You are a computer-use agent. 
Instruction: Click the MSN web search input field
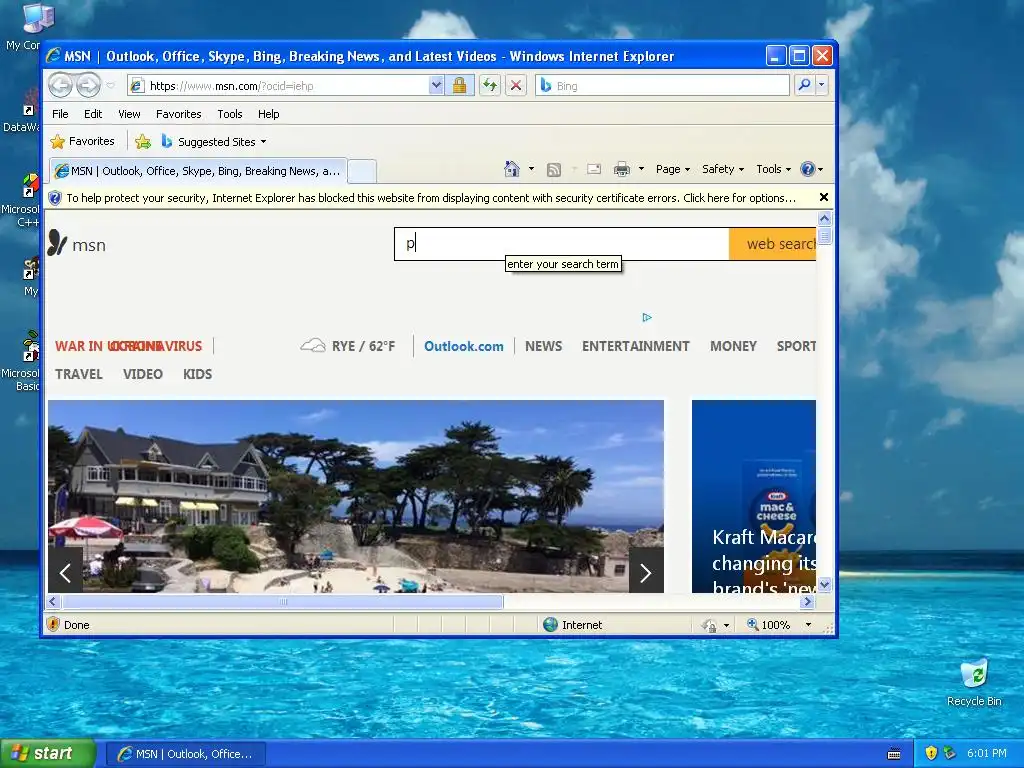point(562,244)
